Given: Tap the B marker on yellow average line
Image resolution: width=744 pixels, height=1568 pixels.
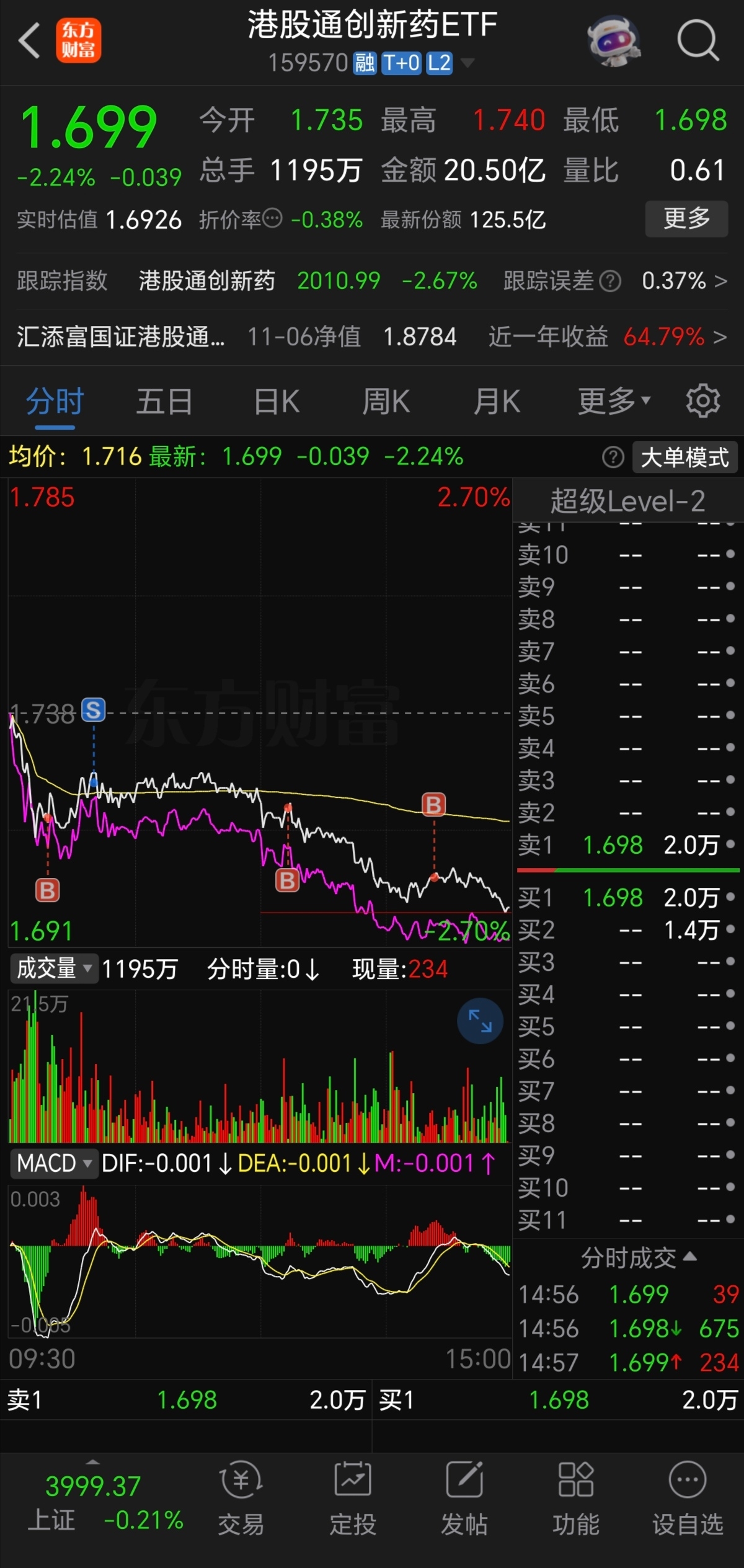Looking at the screenshot, I should point(433,805).
